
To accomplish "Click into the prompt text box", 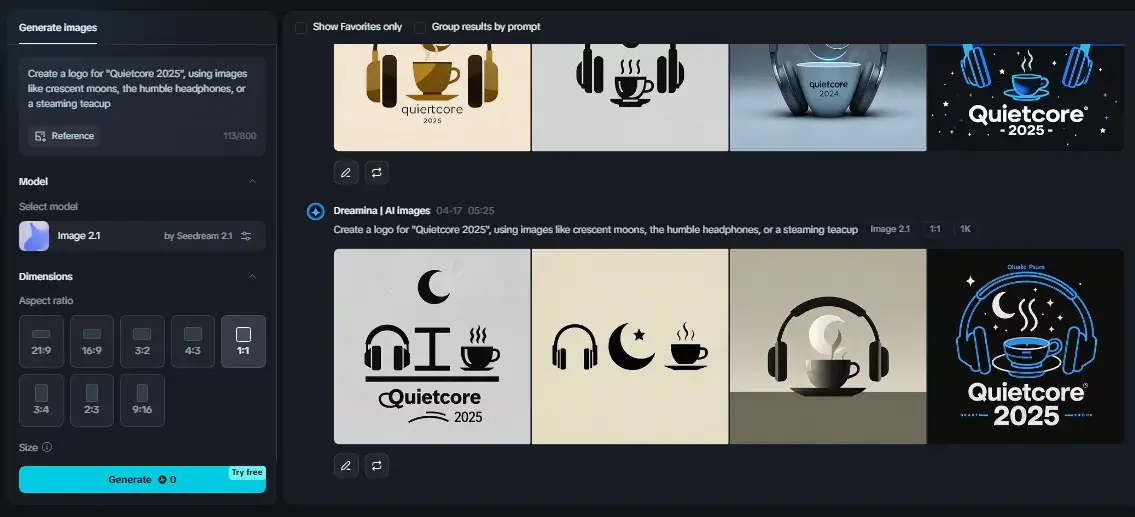I will coord(142,89).
